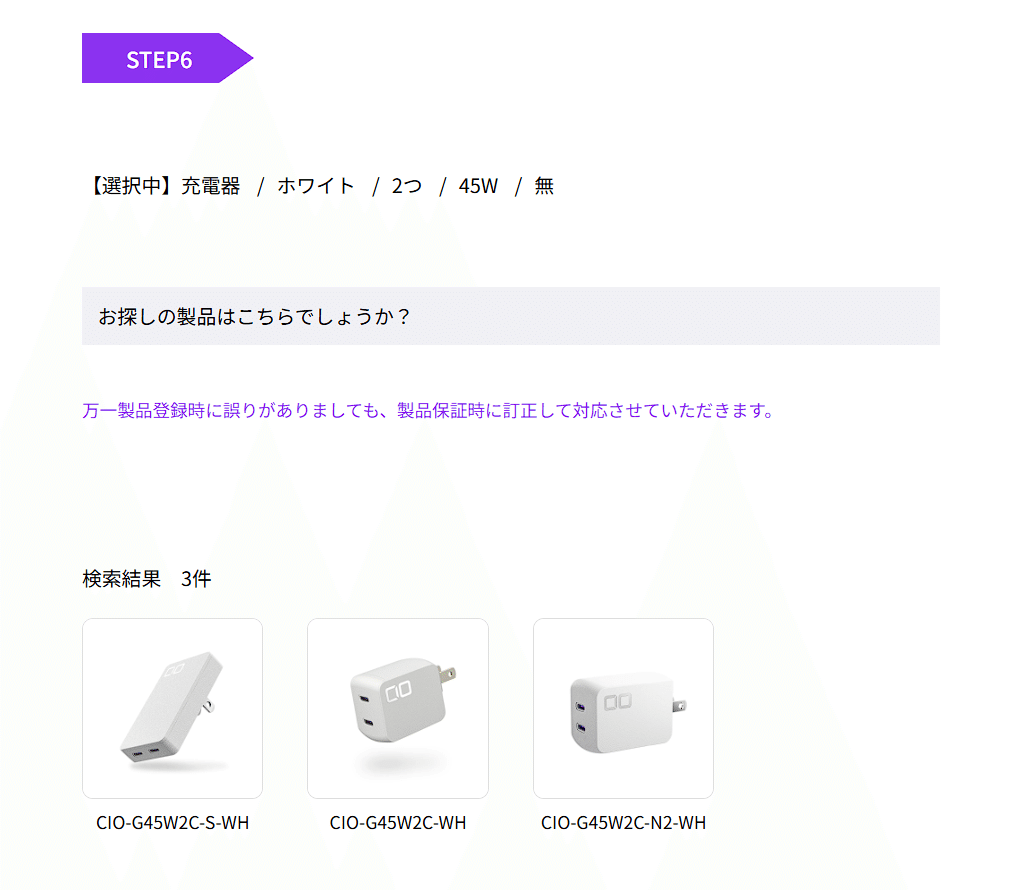
Task: Click the purple STEP6 arrow badge
Action: click(x=167, y=58)
